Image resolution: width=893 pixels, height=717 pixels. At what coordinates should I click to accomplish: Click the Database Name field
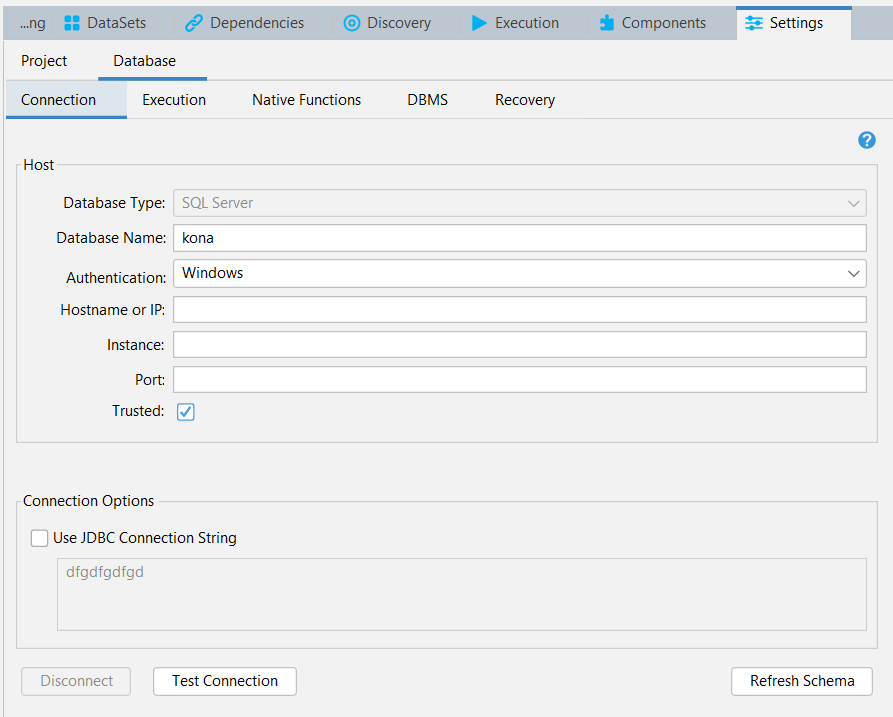pos(519,238)
